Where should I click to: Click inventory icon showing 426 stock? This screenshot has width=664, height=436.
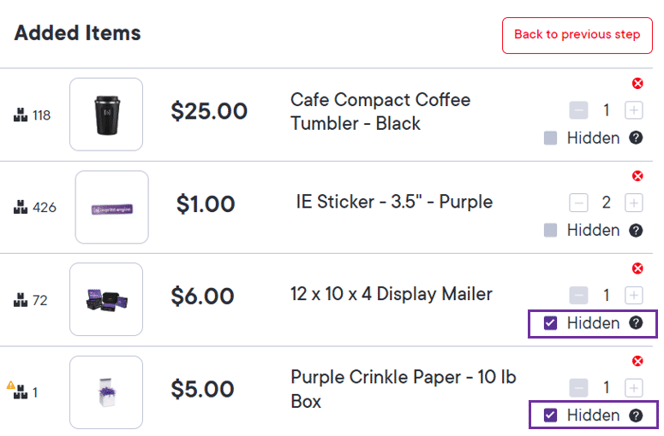tap(20, 207)
